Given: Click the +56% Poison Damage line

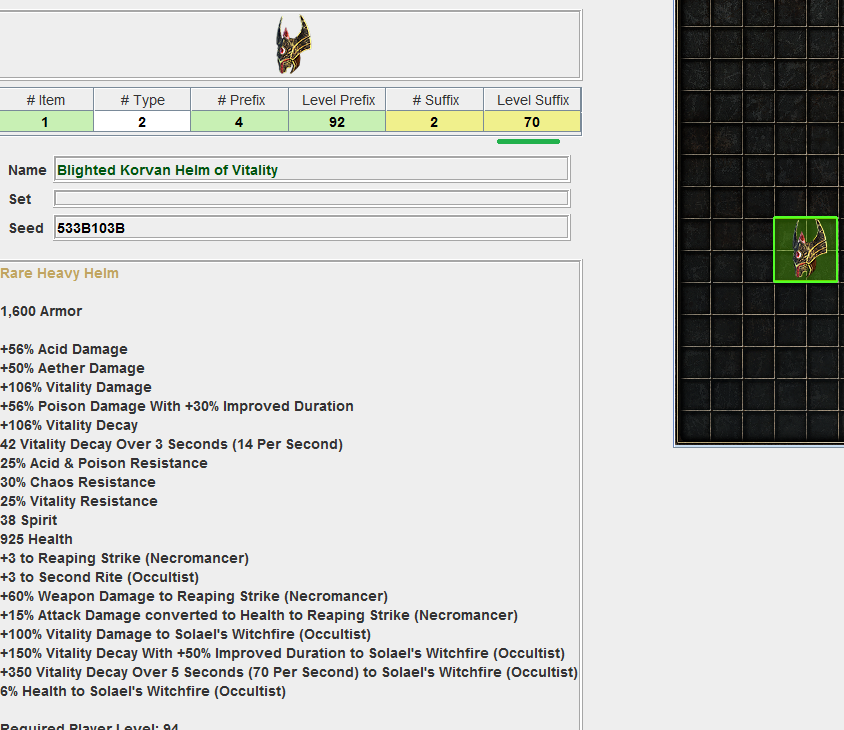Looking at the screenshot, I should 177,406.
